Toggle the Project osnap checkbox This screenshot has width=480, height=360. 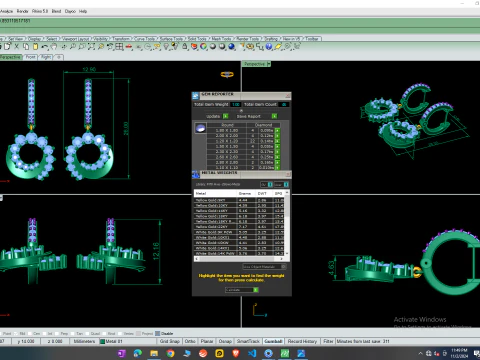point(138,333)
